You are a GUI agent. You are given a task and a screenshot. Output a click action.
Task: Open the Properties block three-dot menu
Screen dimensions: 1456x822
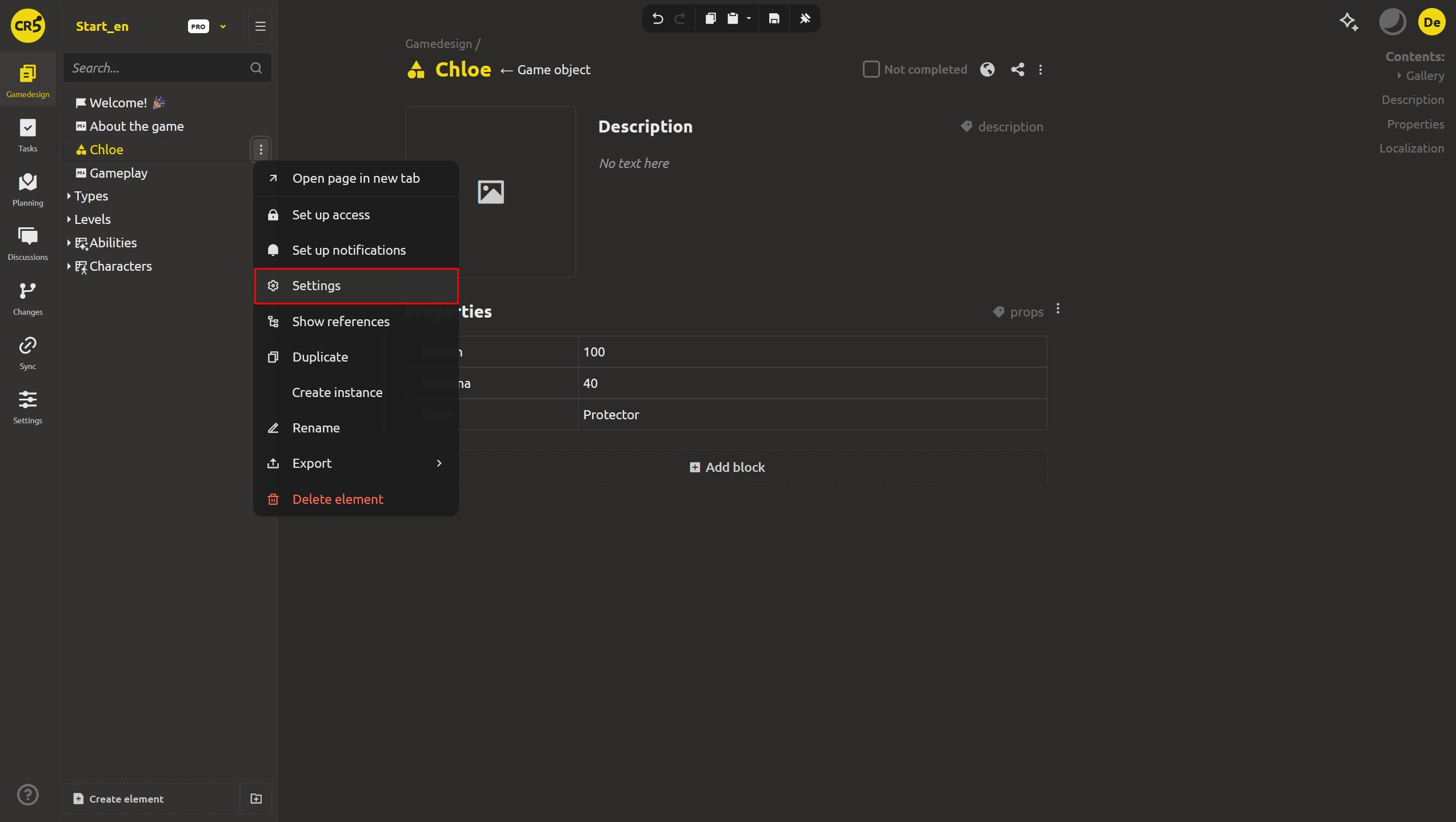point(1058,308)
